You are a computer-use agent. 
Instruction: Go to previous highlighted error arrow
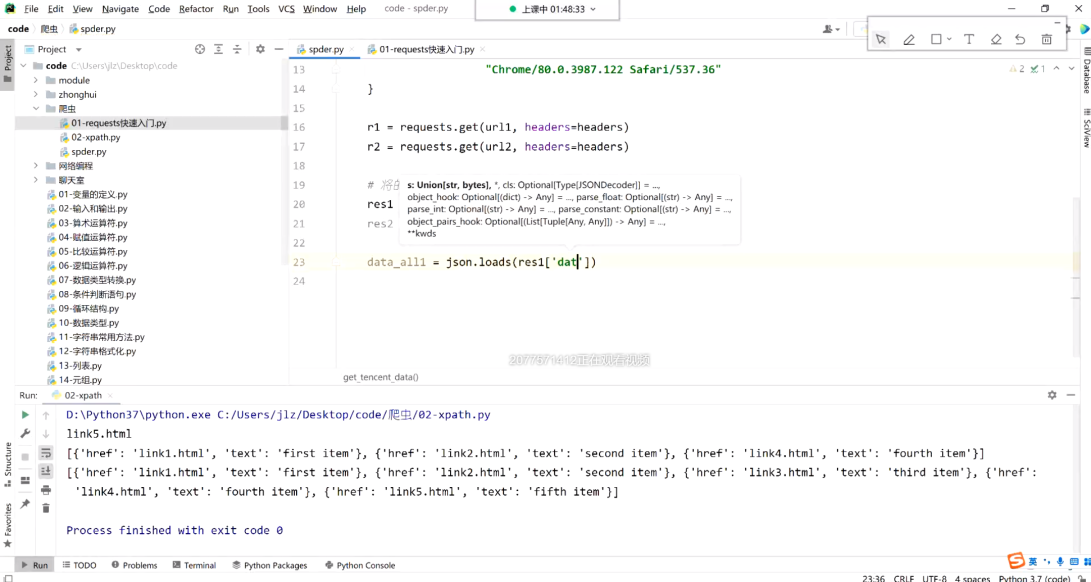tap(1057, 69)
